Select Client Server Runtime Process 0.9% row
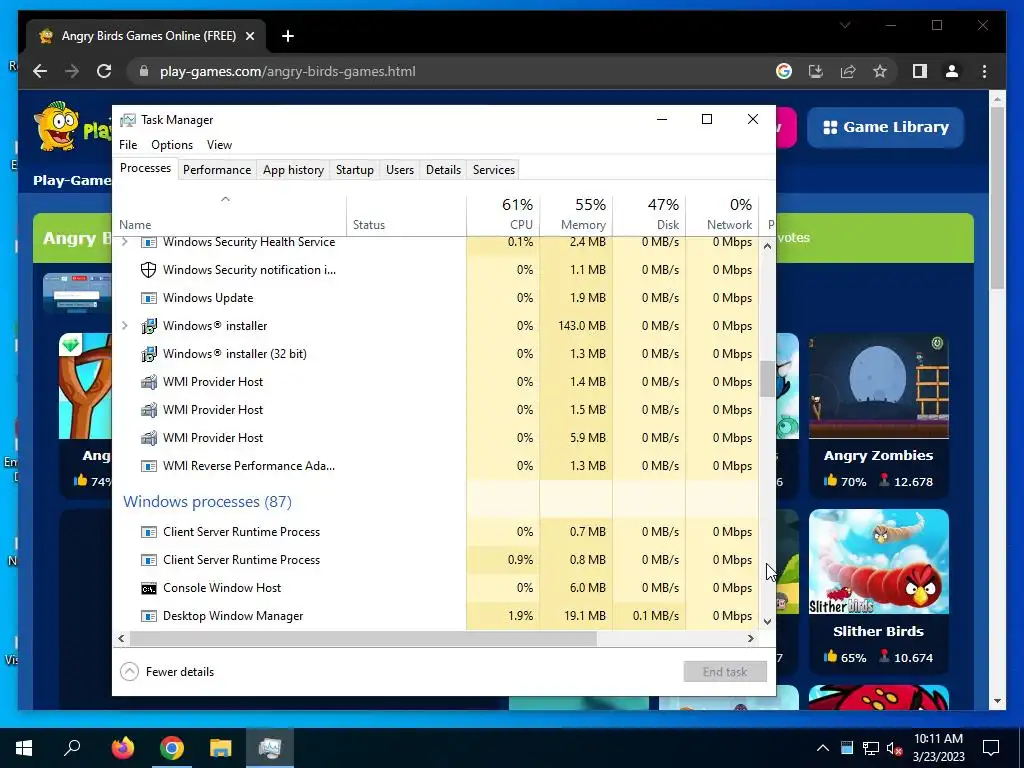Image resolution: width=1024 pixels, height=768 pixels. click(436, 560)
